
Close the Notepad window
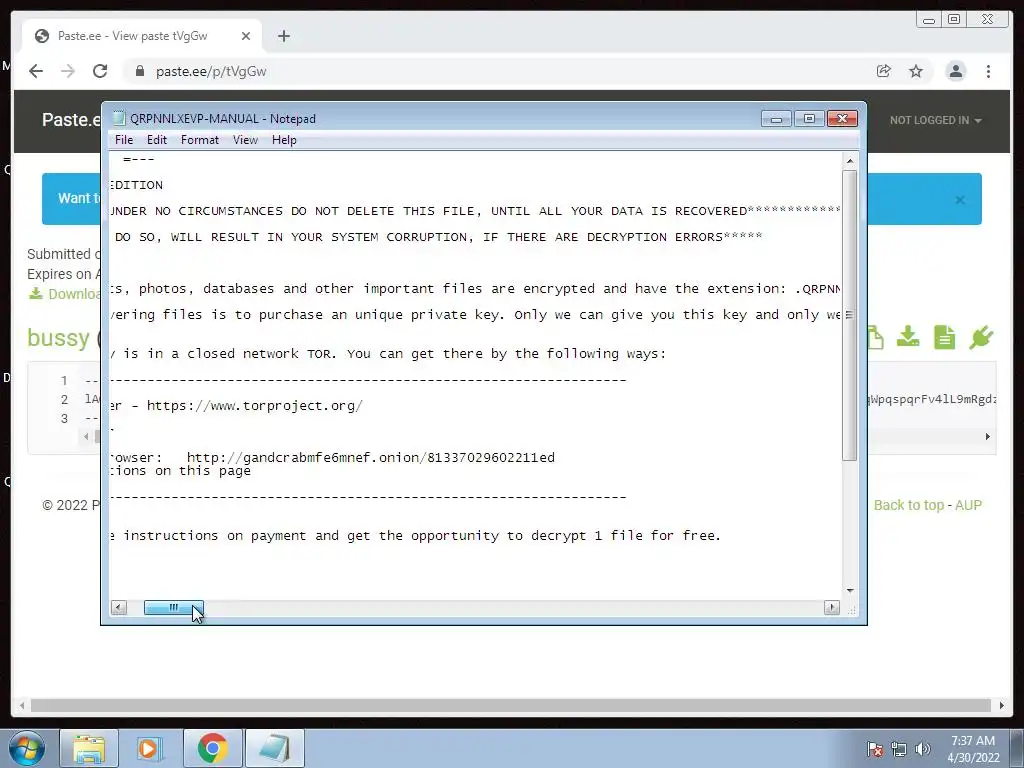point(842,119)
